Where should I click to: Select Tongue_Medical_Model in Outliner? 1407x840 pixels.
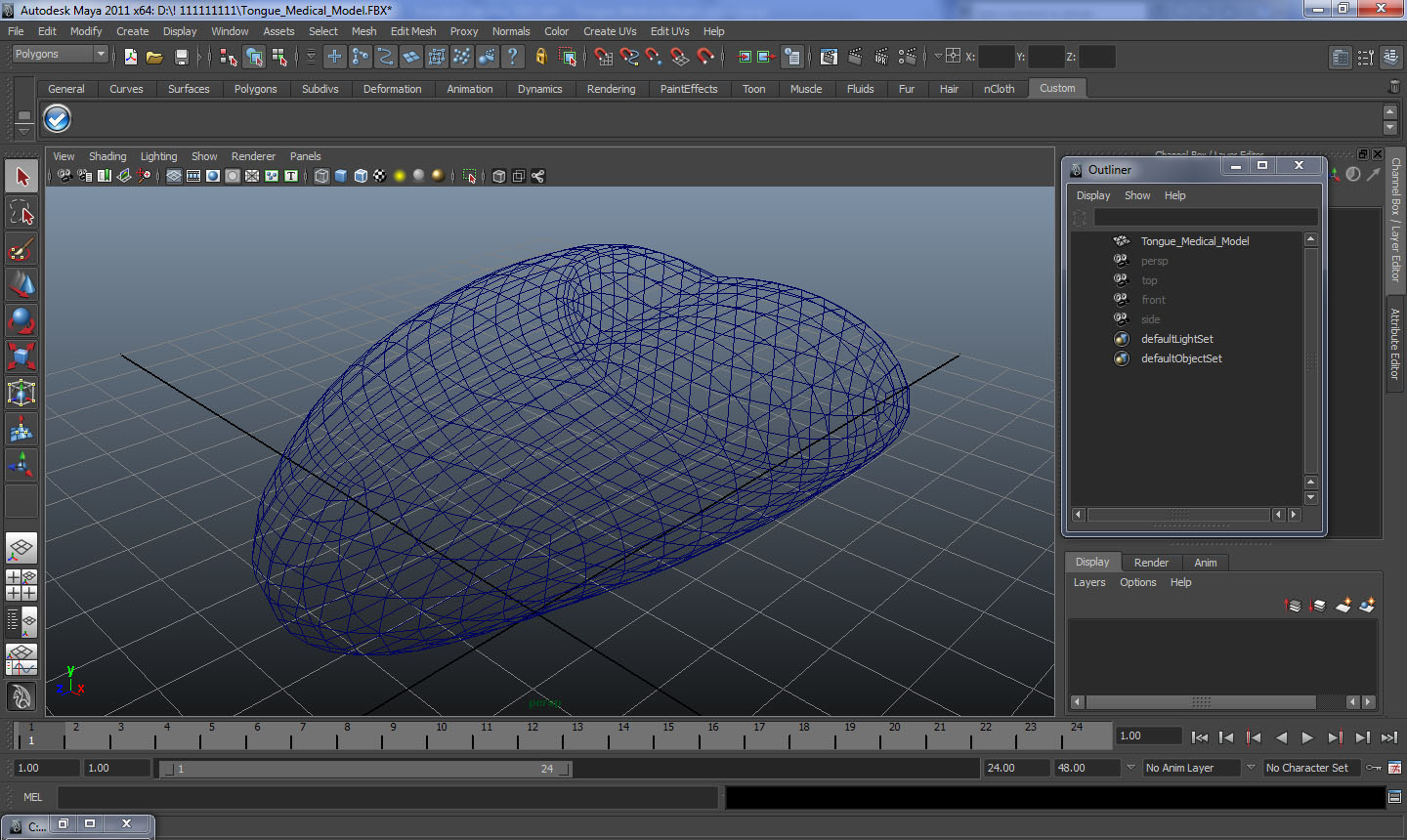(1194, 241)
